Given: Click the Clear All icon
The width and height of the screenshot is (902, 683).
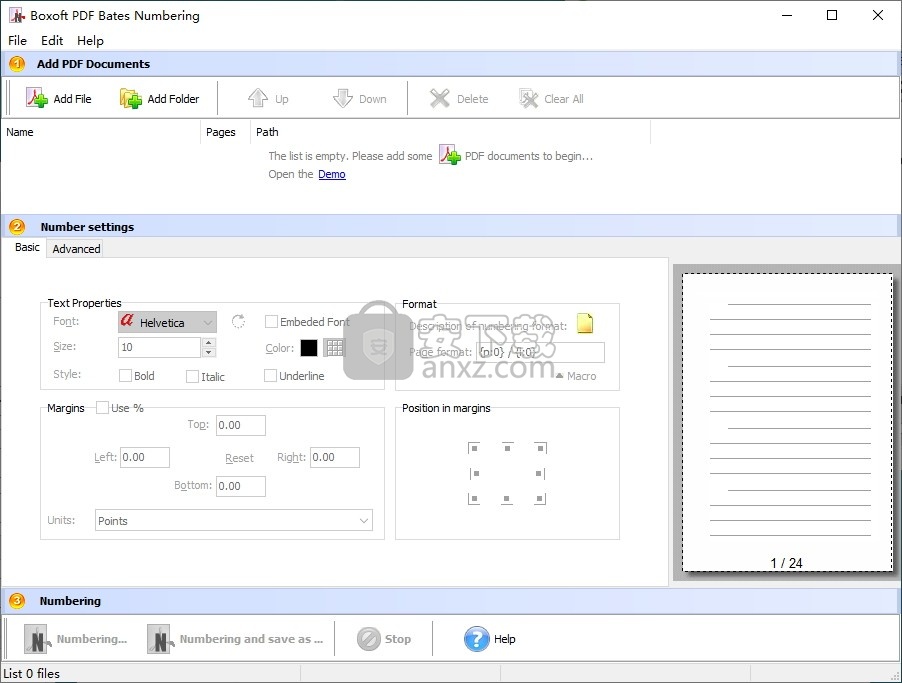Looking at the screenshot, I should point(529,98).
